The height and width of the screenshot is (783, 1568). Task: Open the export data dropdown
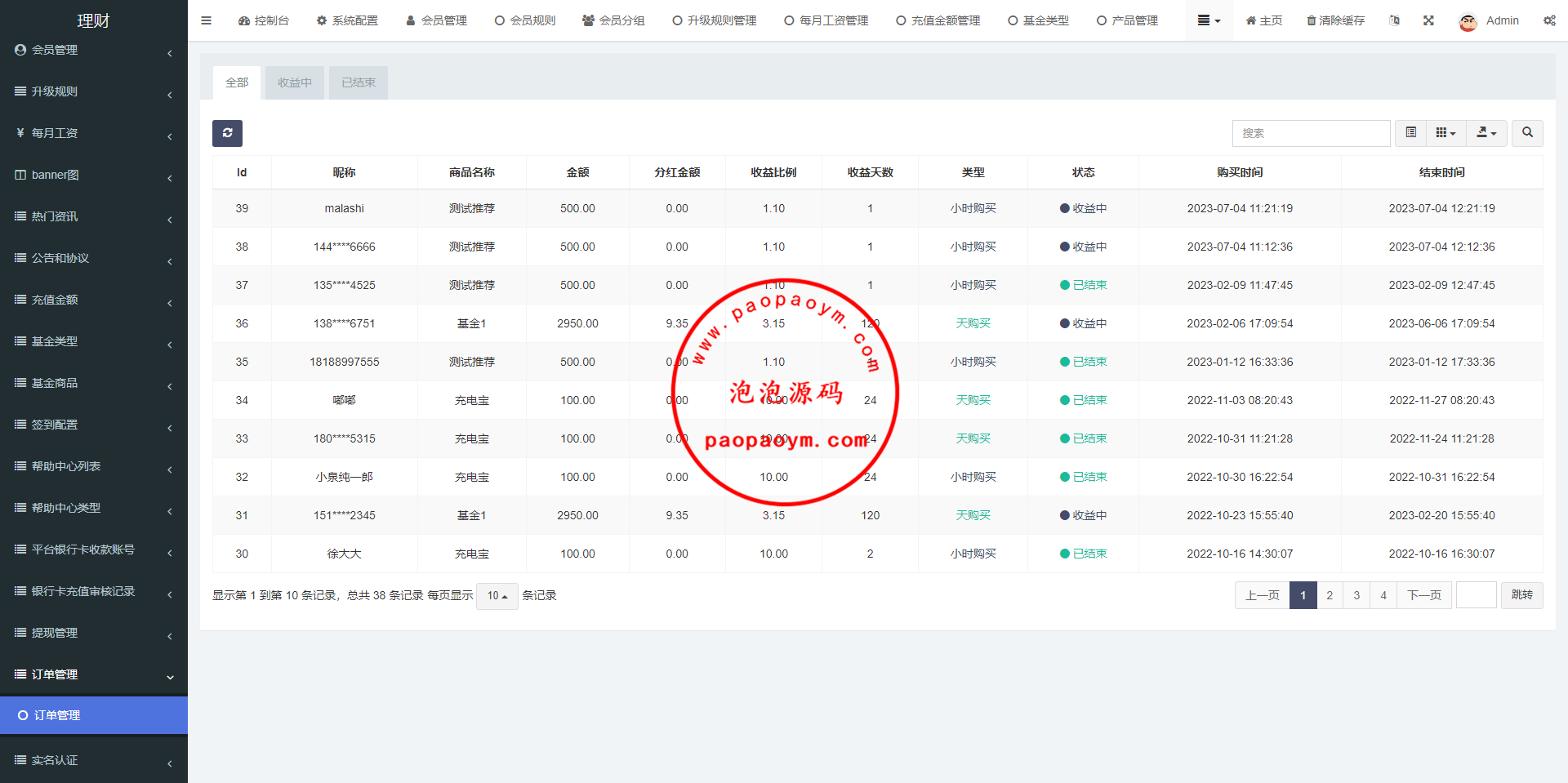[1486, 133]
